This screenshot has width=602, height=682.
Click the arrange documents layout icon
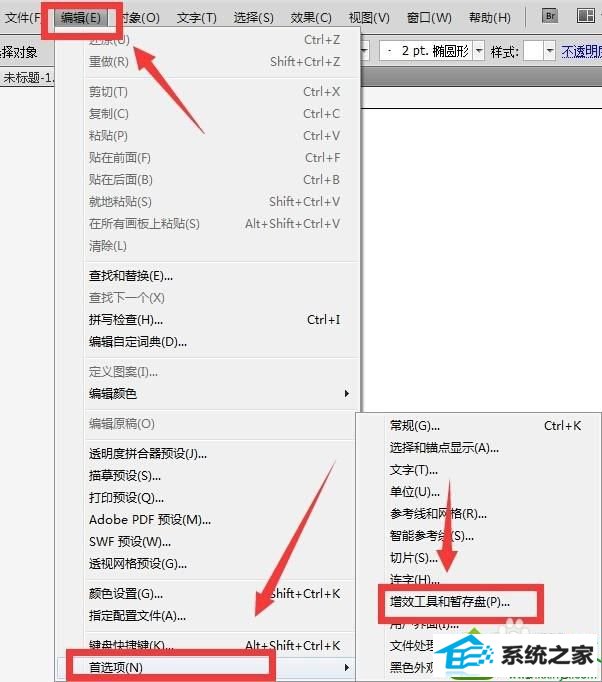[x=584, y=17]
